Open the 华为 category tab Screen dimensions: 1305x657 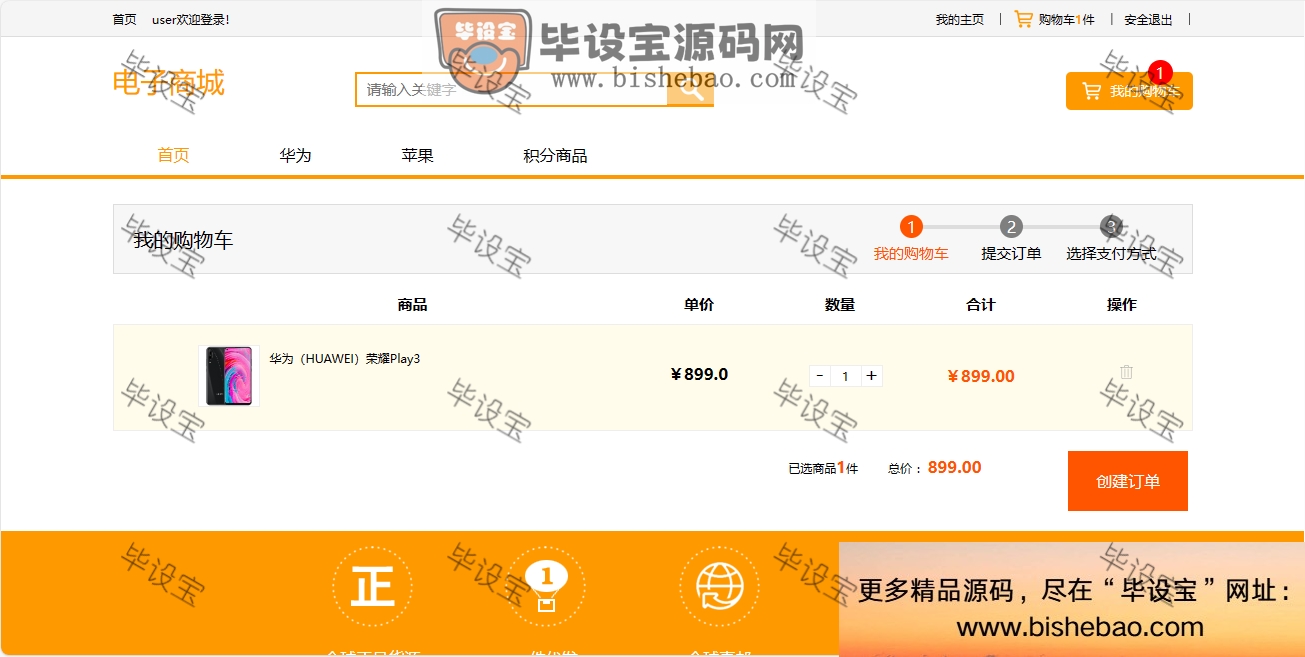(x=295, y=156)
